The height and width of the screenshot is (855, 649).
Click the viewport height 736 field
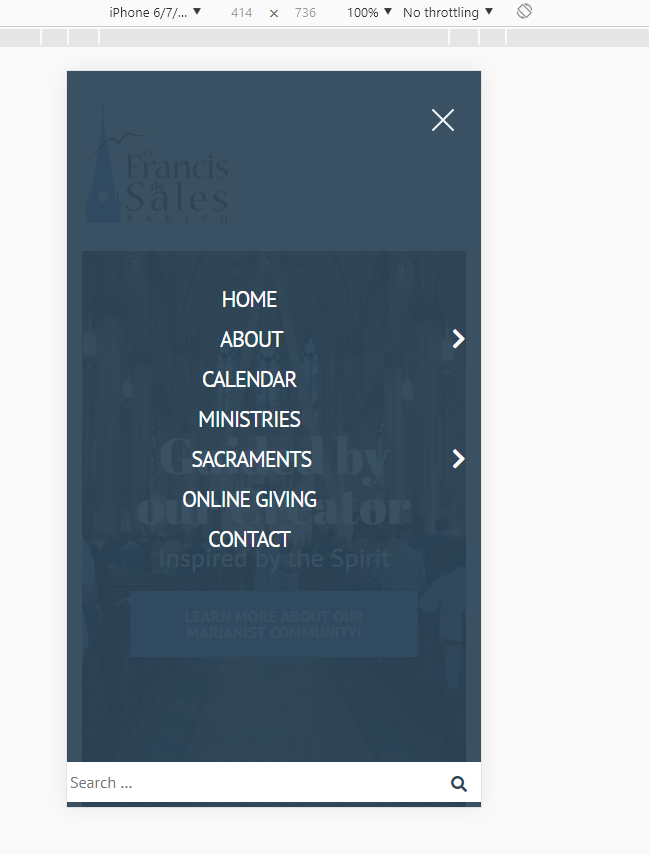click(305, 13)
